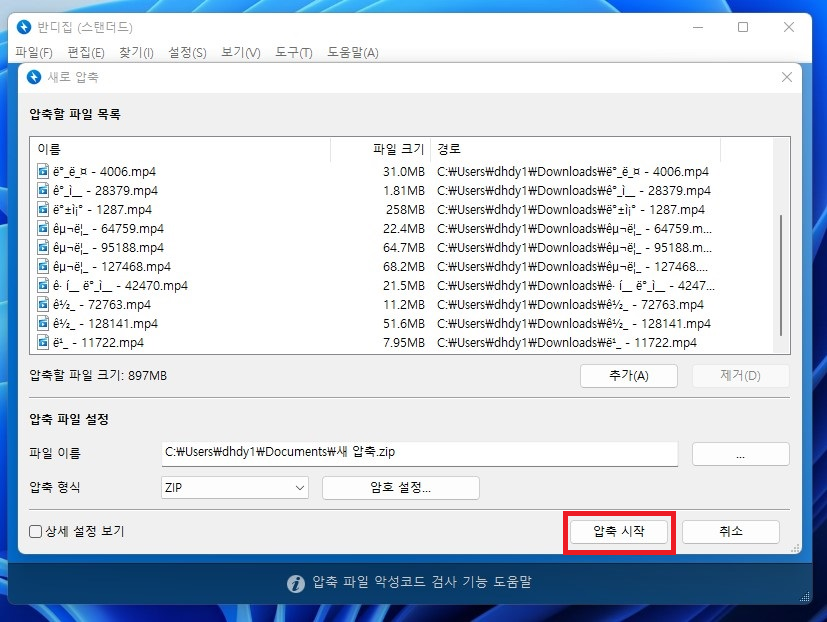Click the 11.2MB size cell
This screenshot has width=827, height=622.
point(403,304)
